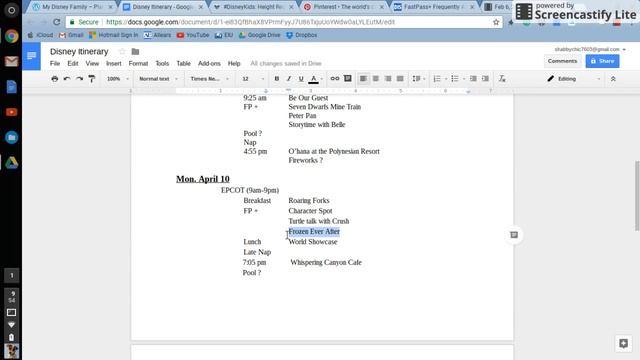Open the Gmail bookmark

(x=71, y=35)
